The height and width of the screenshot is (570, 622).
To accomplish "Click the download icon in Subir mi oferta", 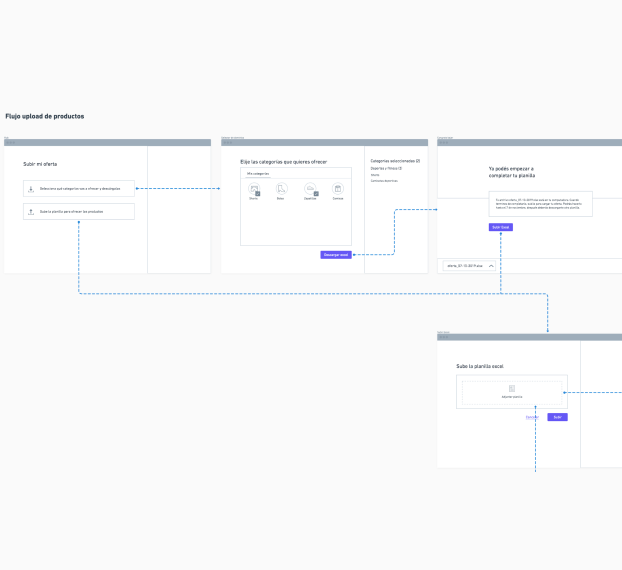I will tap(31, 189).
